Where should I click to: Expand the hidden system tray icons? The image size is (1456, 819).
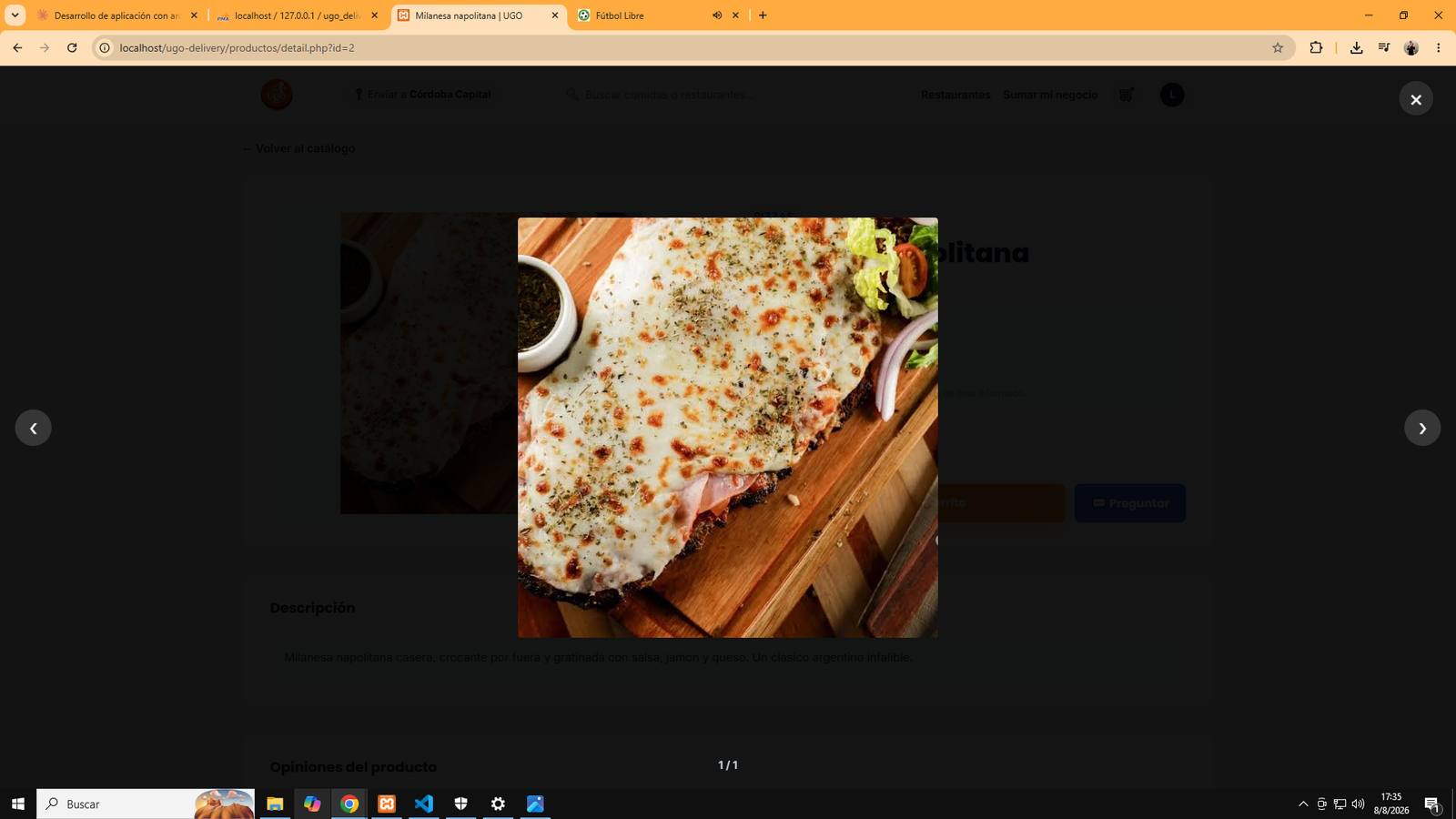[x=1303, y=804]
